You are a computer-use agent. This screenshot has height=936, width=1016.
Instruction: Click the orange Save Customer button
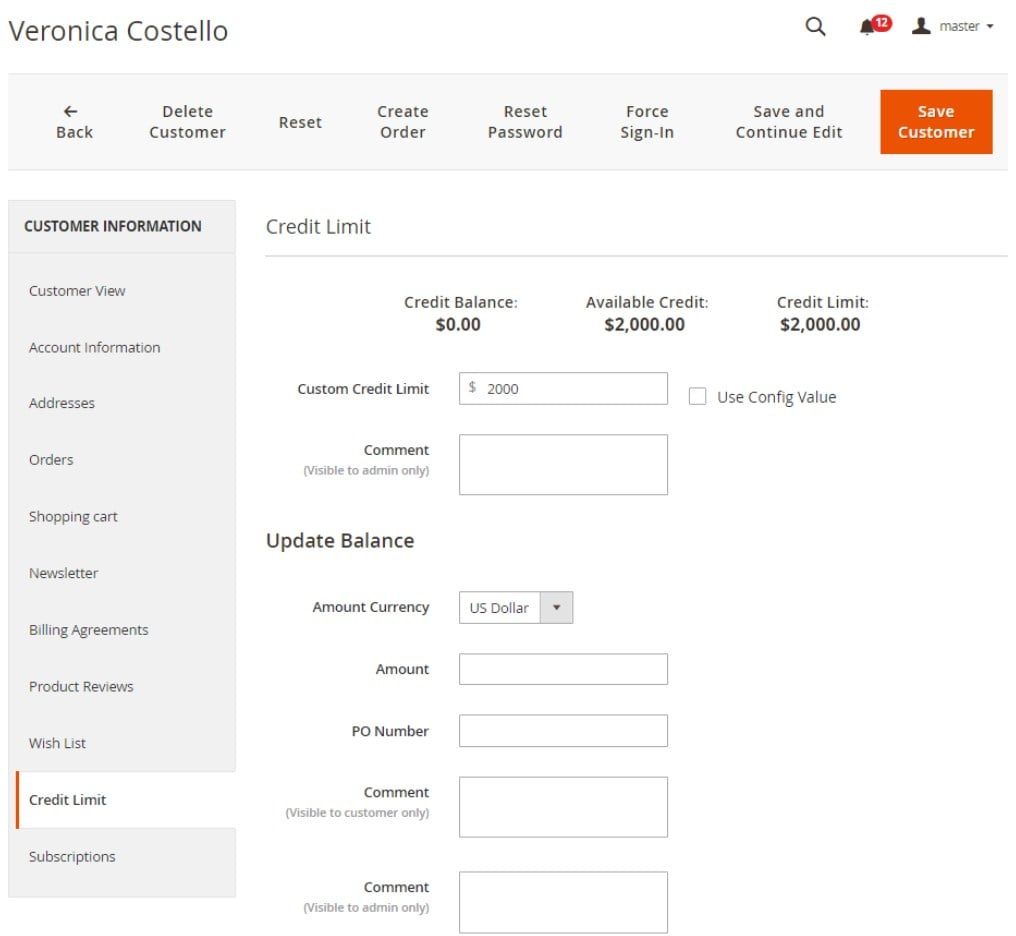tap(936, 122)
